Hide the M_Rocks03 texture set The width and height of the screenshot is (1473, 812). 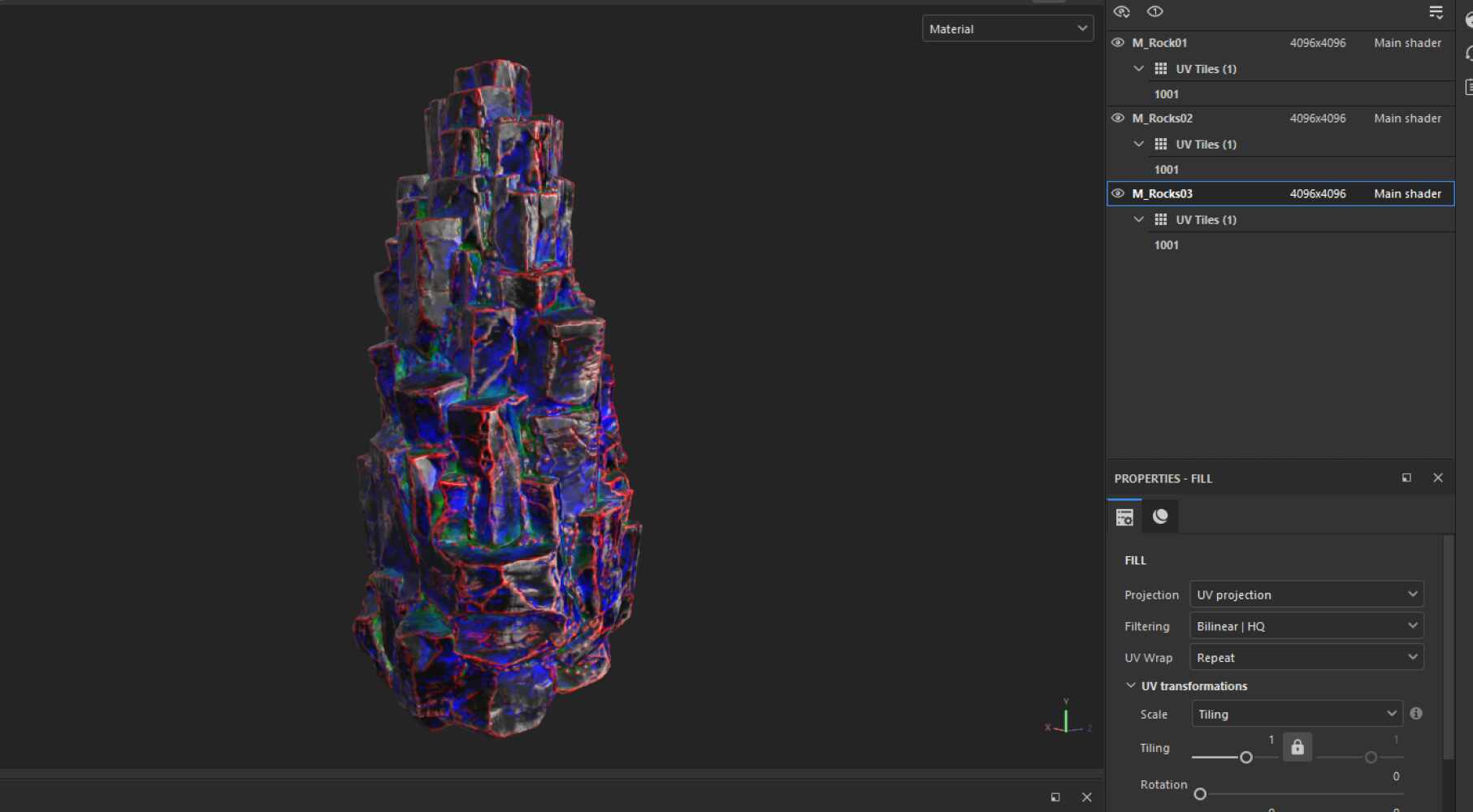coord(1117,193)
